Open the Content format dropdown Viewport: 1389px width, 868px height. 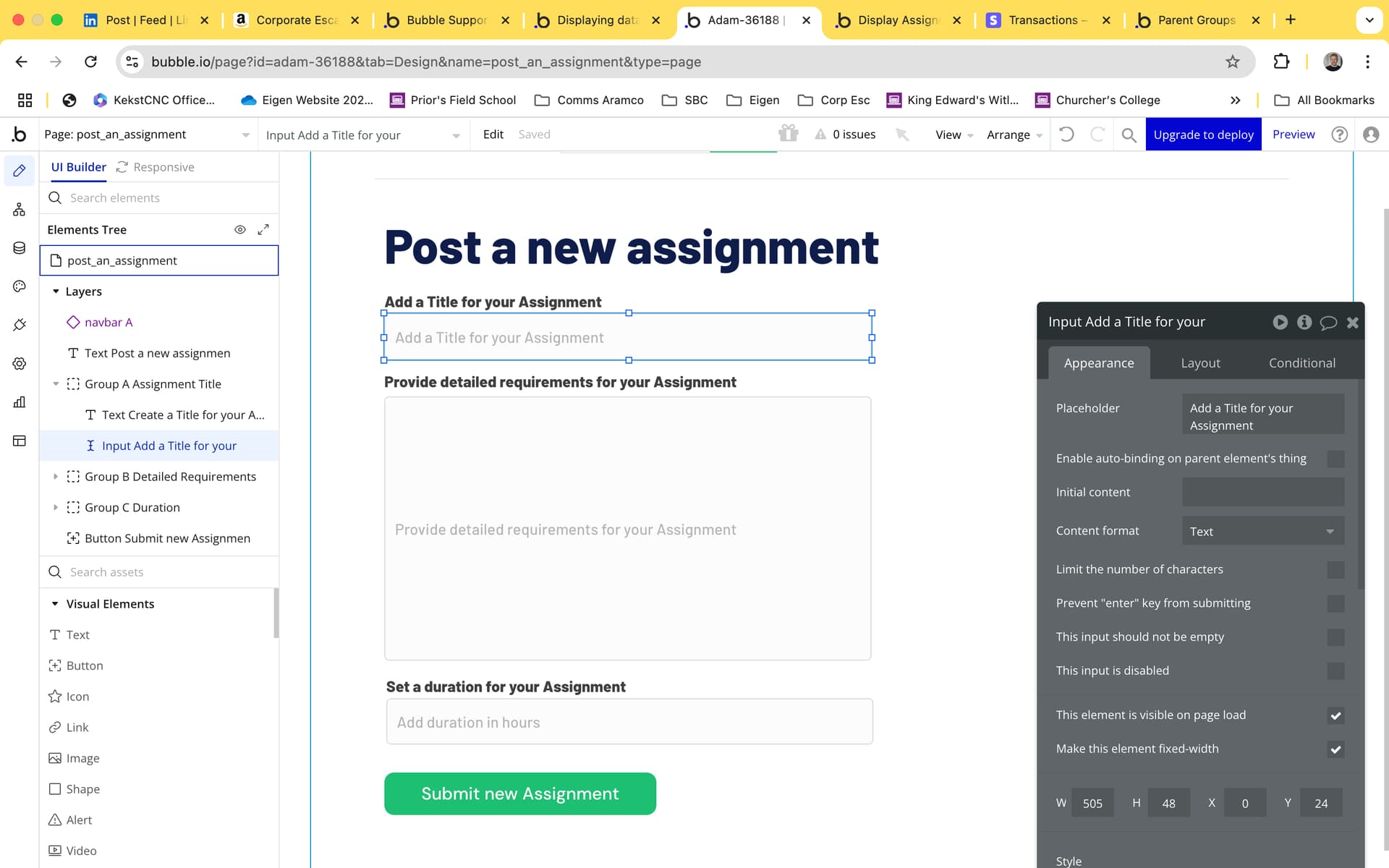point(1262,531)
